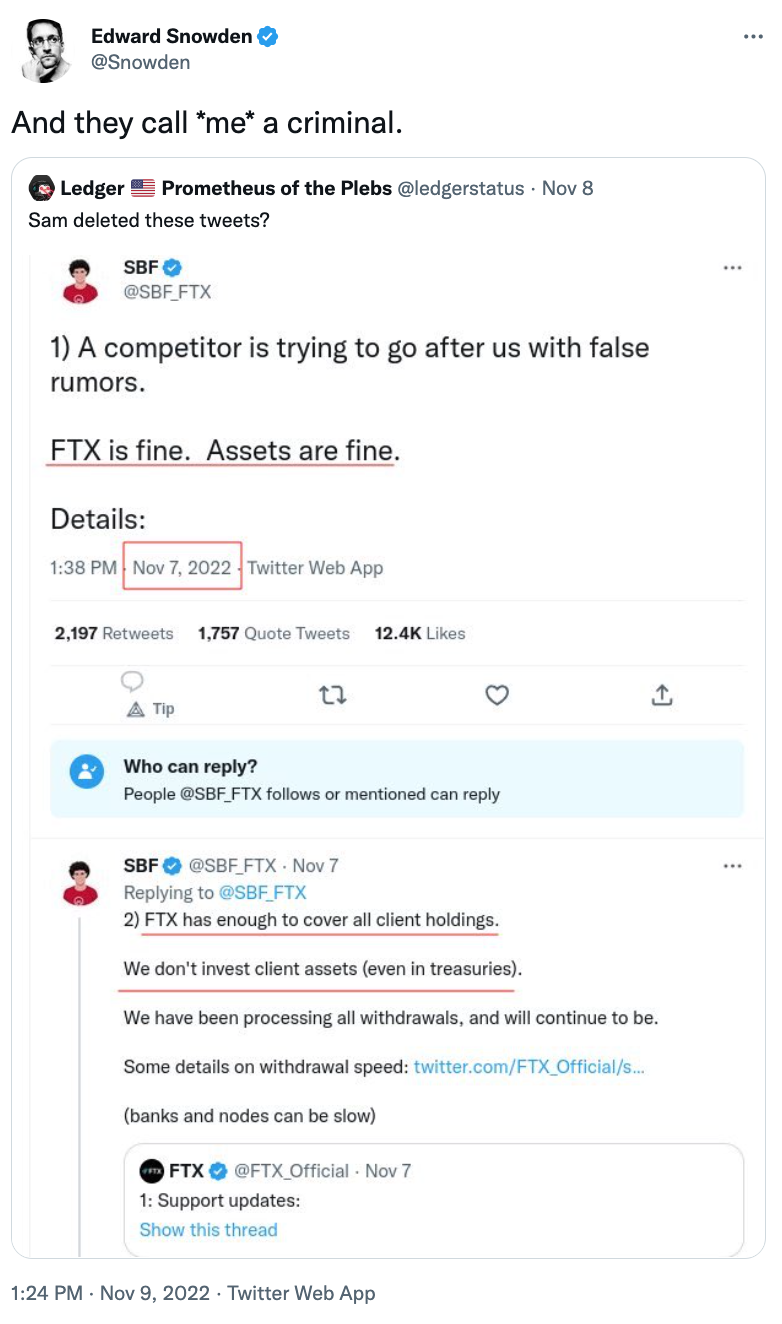Click the Who can reply people icon
The height and width of the screenshot is (1324, 782).
pos(87,771)
